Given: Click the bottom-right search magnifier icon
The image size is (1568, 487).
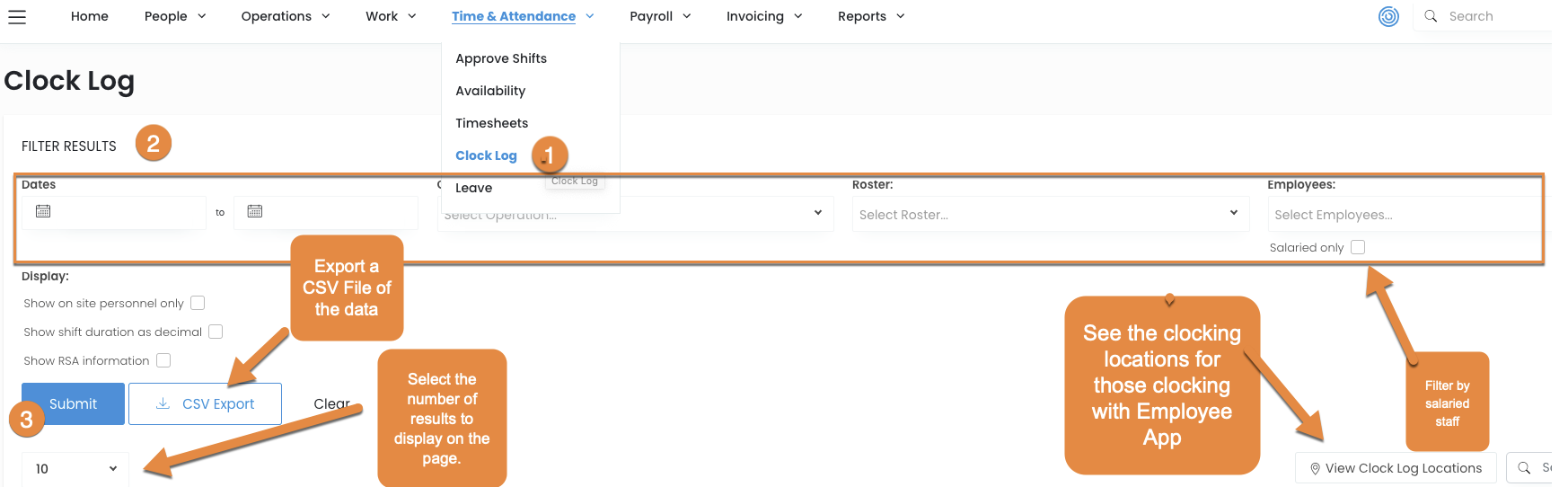Looking at the screenshot, I should click(x=1524, y=468).
